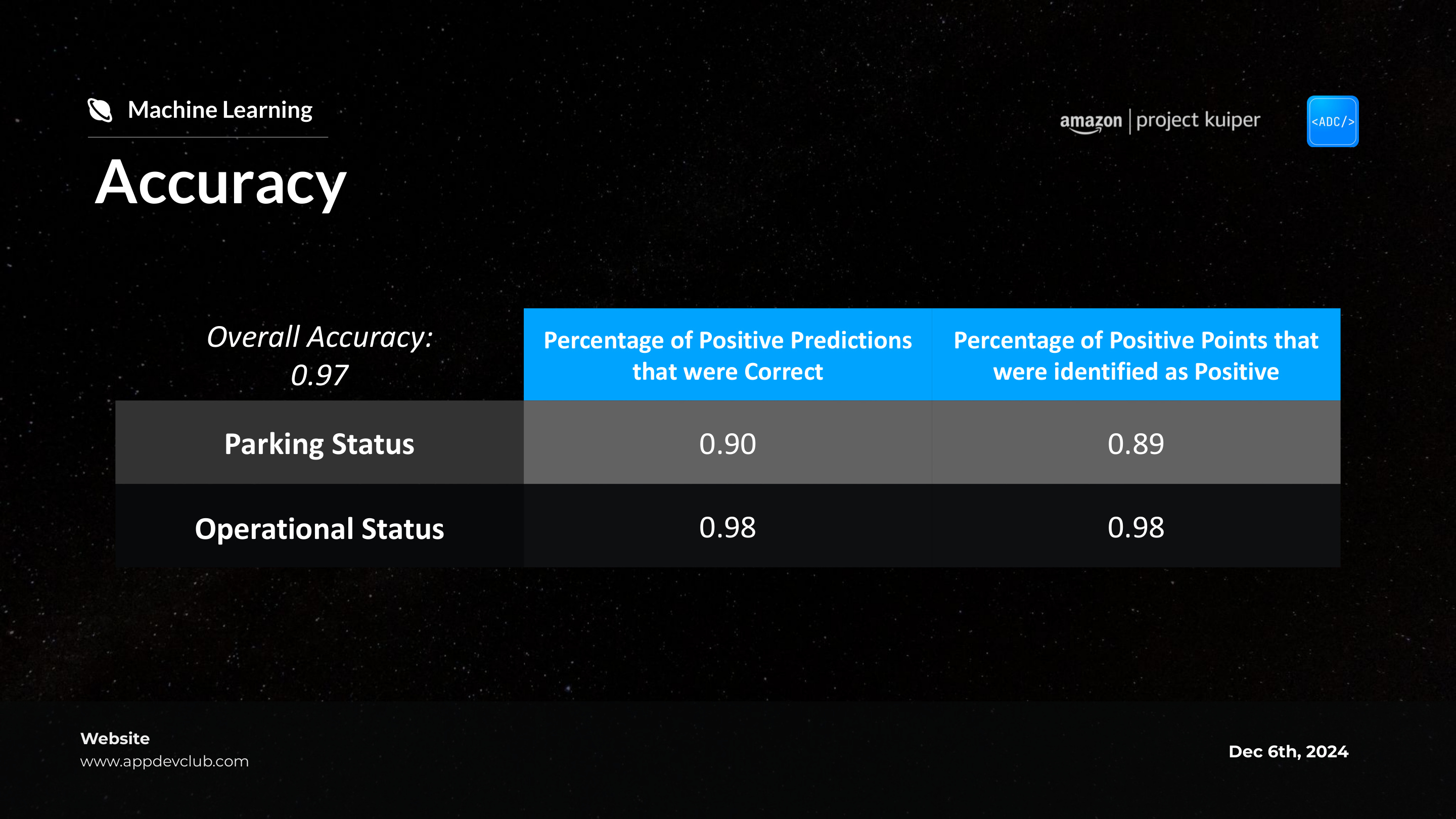Click Operational Status 0.98 under Positive Points
Viewport: 1456px width, 819px height.
click(1136, 527)
